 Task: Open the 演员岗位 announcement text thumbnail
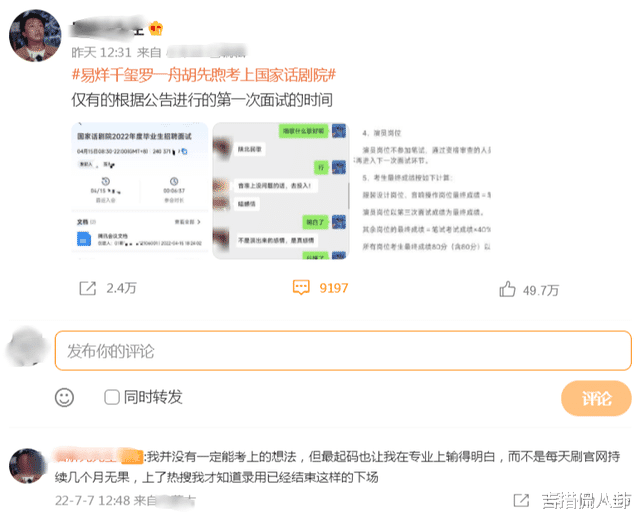422,191
